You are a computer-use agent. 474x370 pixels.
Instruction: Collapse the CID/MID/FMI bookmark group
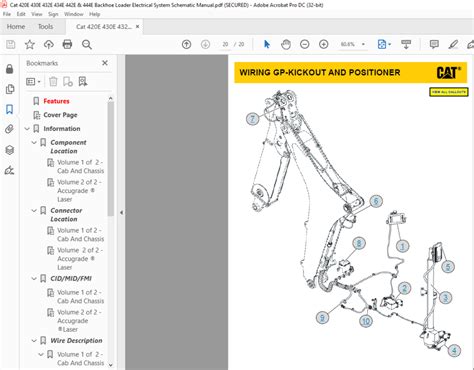click(x=34, y=279)
